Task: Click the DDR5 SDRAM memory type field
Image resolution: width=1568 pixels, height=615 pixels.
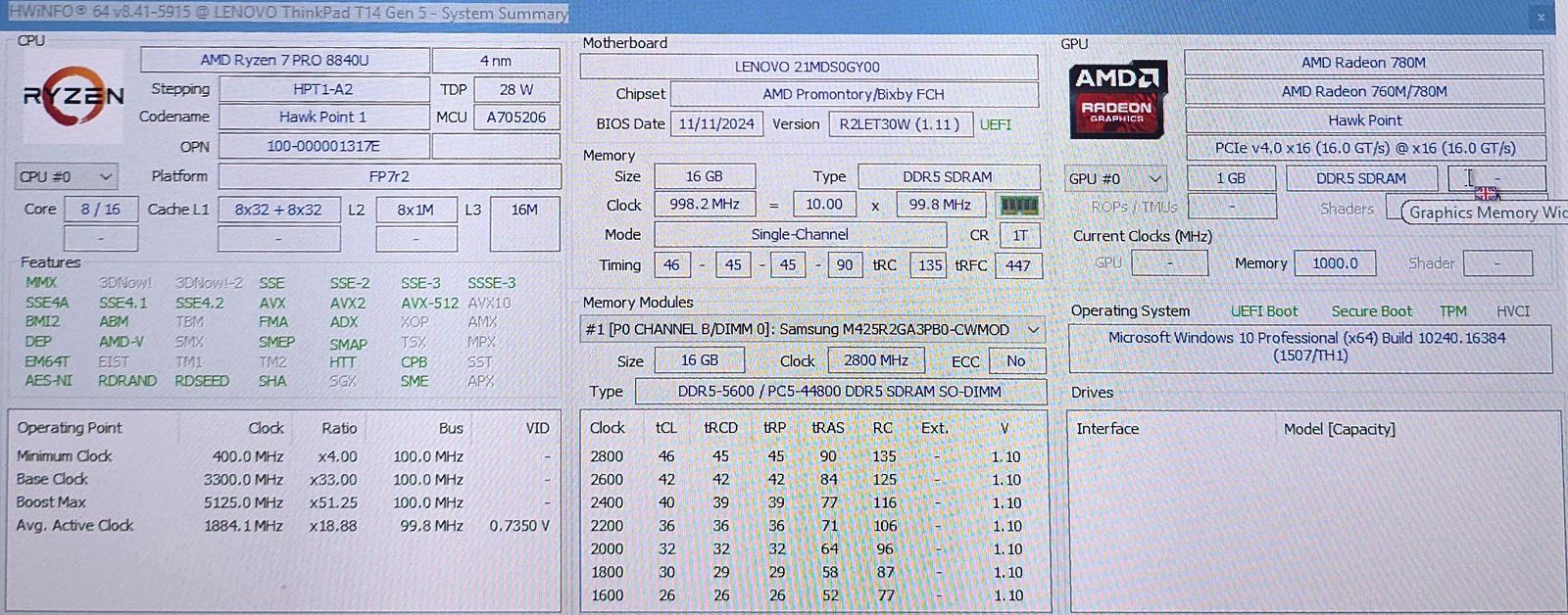Action: 948,176
